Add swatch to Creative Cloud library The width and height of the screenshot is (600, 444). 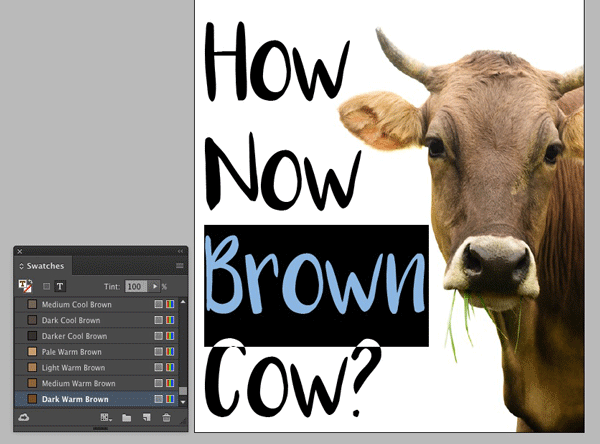coord(25,417)
